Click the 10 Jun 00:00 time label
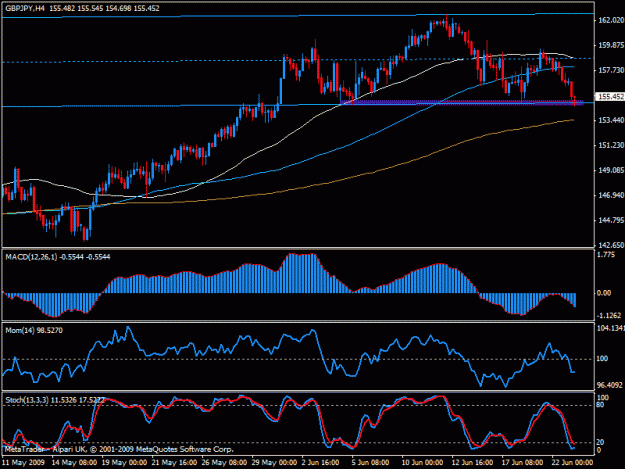 424,463
